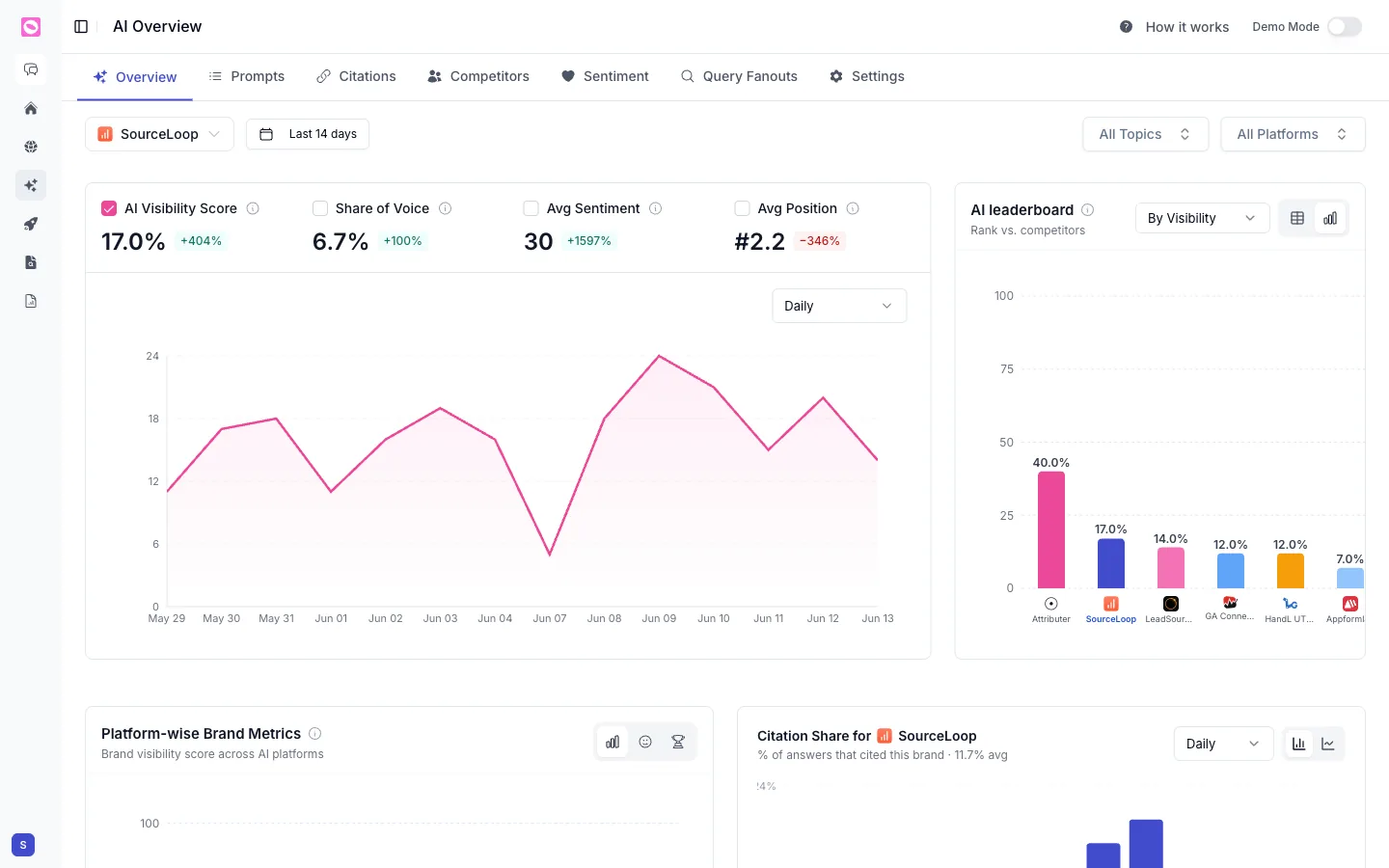Show Avg Sentiment info icon
Viewport: 1389px width, 868px height.
[x=655, y=208]
